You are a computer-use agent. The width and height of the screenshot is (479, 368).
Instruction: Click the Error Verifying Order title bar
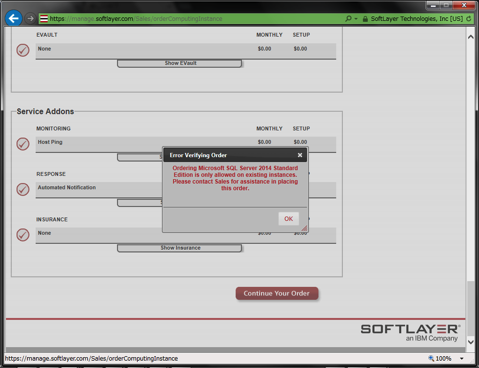(235, 155)
